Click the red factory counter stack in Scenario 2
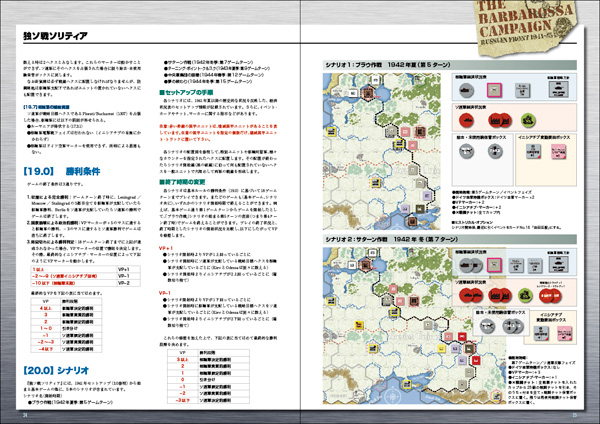 [x=500, y=295]
